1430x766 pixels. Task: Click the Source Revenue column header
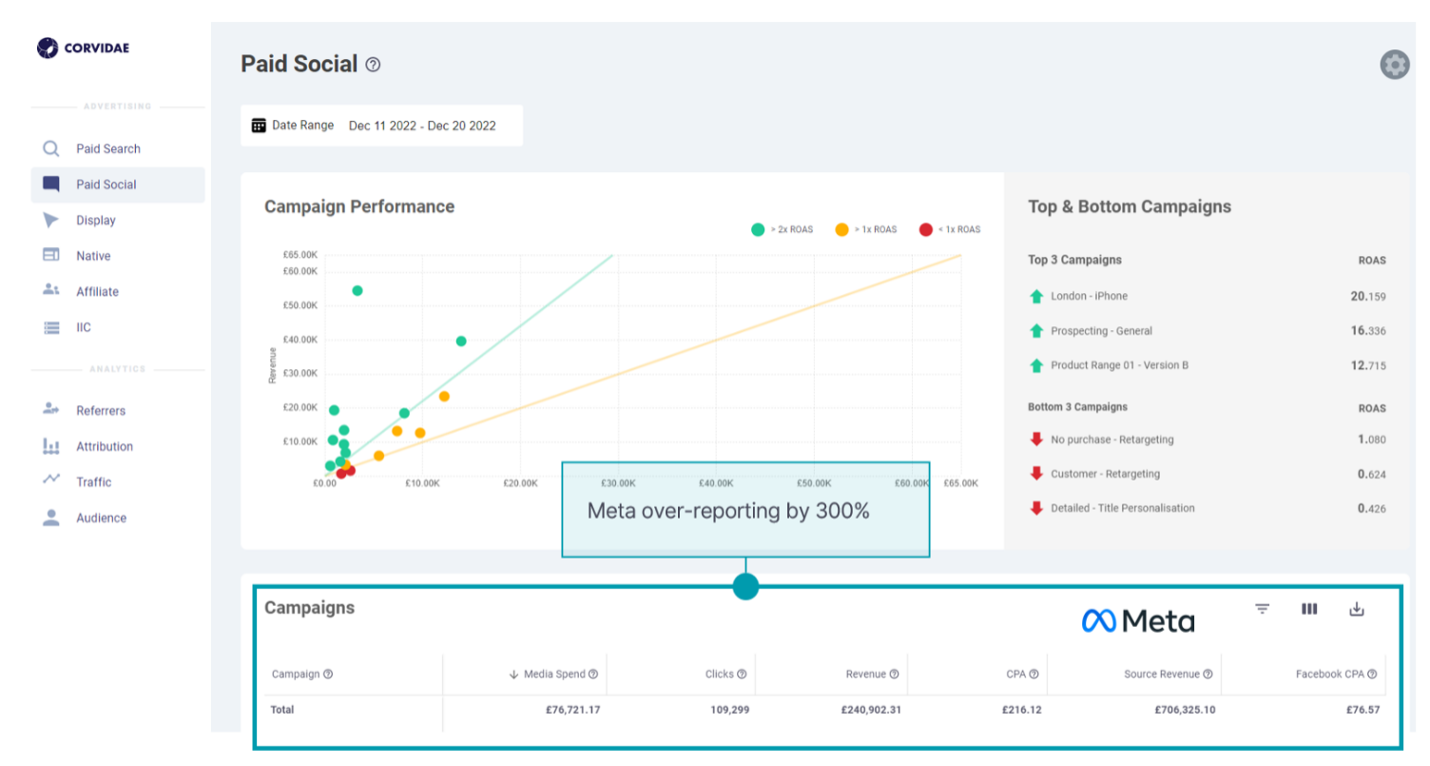click(x=1161, y=674)
